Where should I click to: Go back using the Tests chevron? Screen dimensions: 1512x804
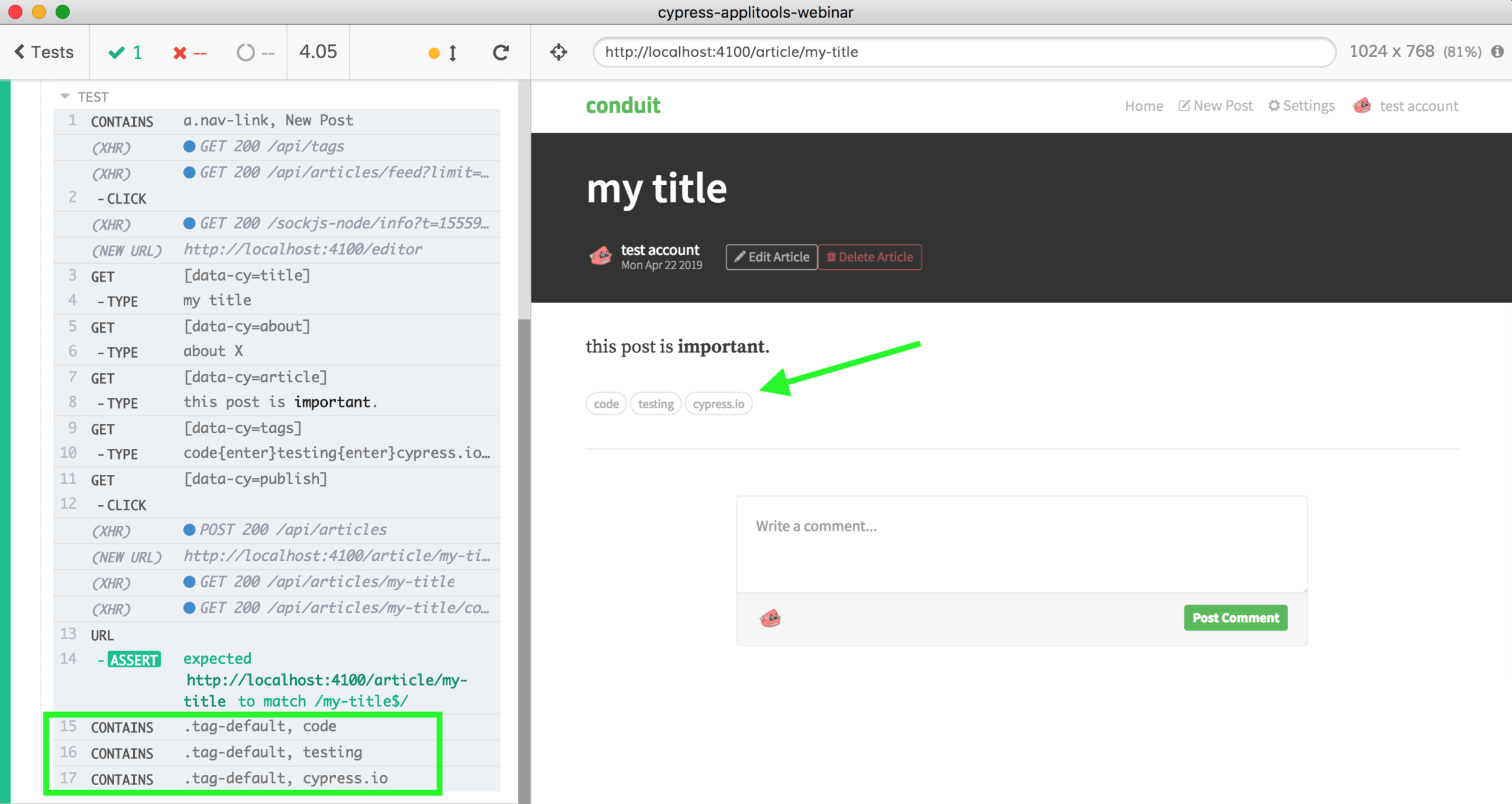(44, 53)
